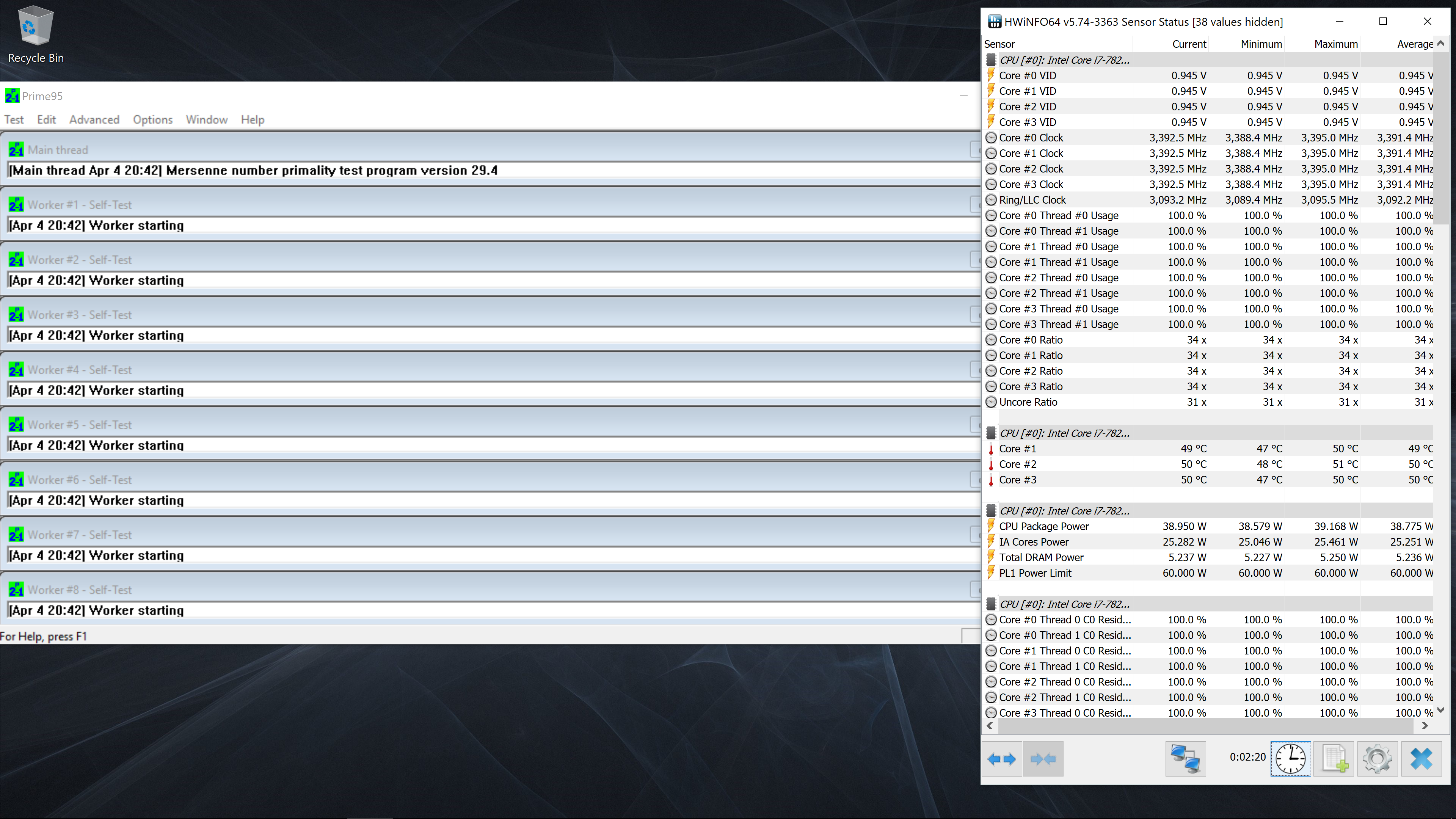Click the Worker #5 'Worker starting' log line
1456x819 pixels.
click(96, 446)
